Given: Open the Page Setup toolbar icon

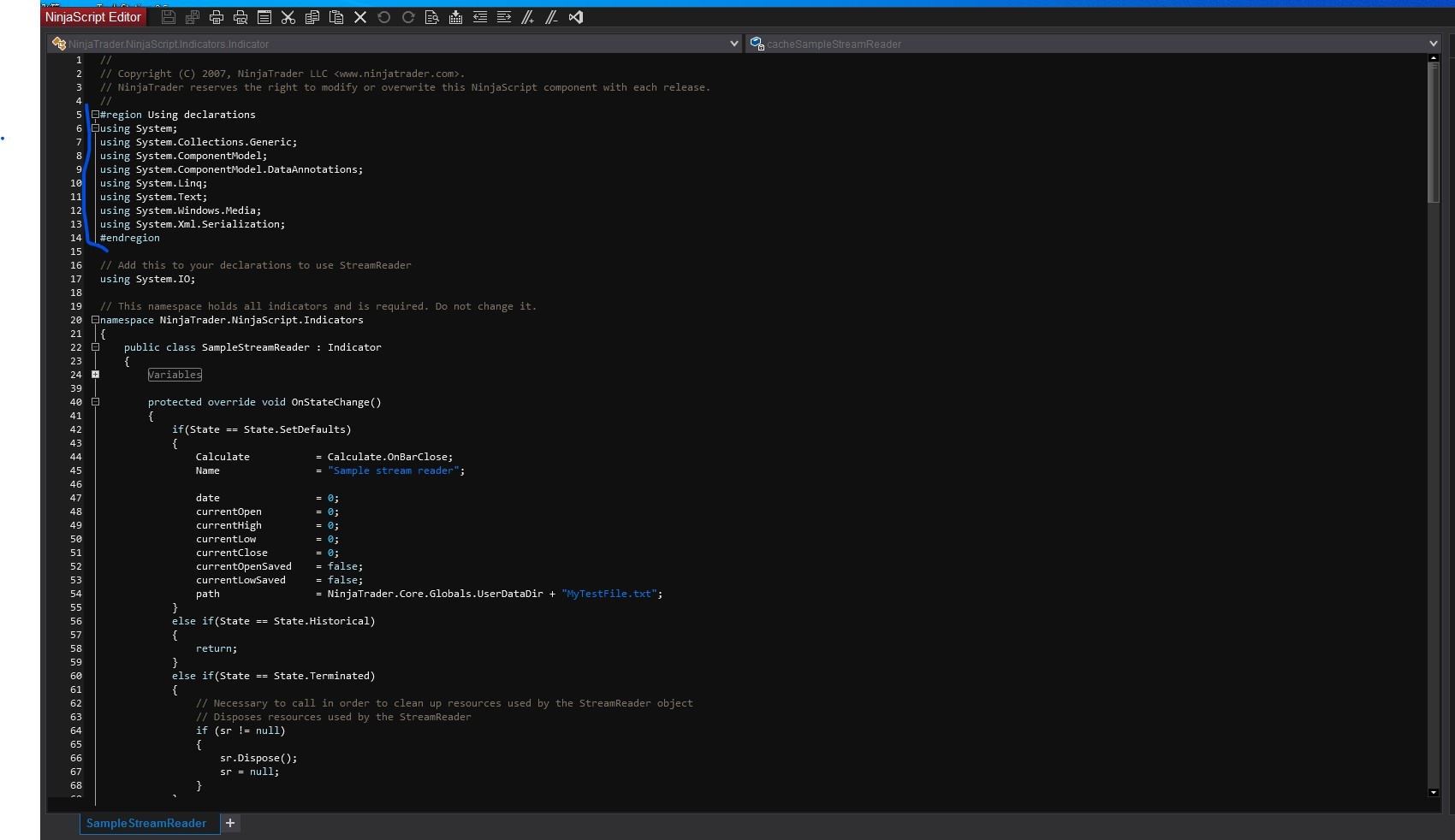Looking at the screenshot, I should pyautogui.click(x=264, y=17).
